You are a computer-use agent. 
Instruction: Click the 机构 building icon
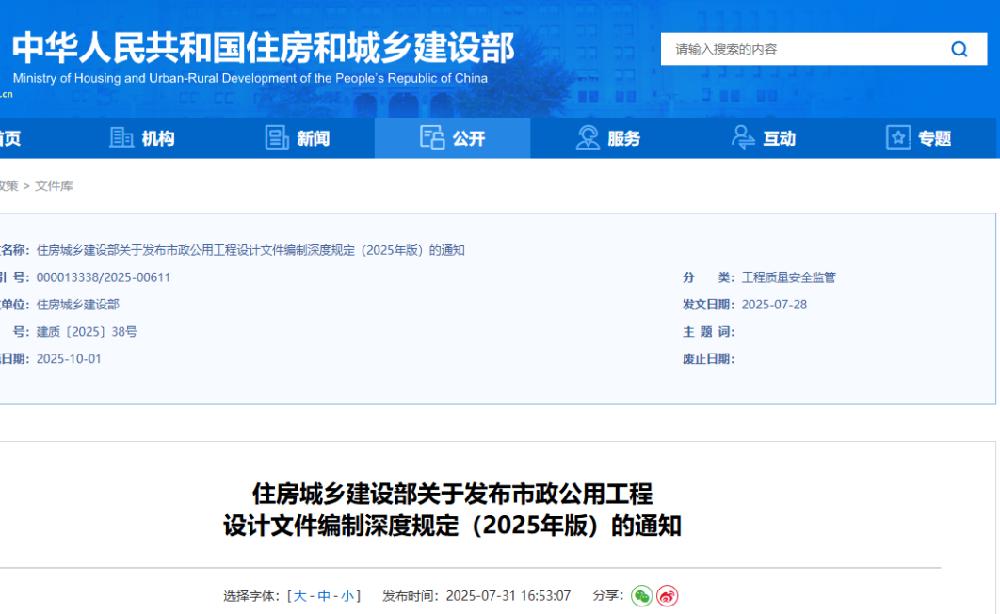click(121, 138)
